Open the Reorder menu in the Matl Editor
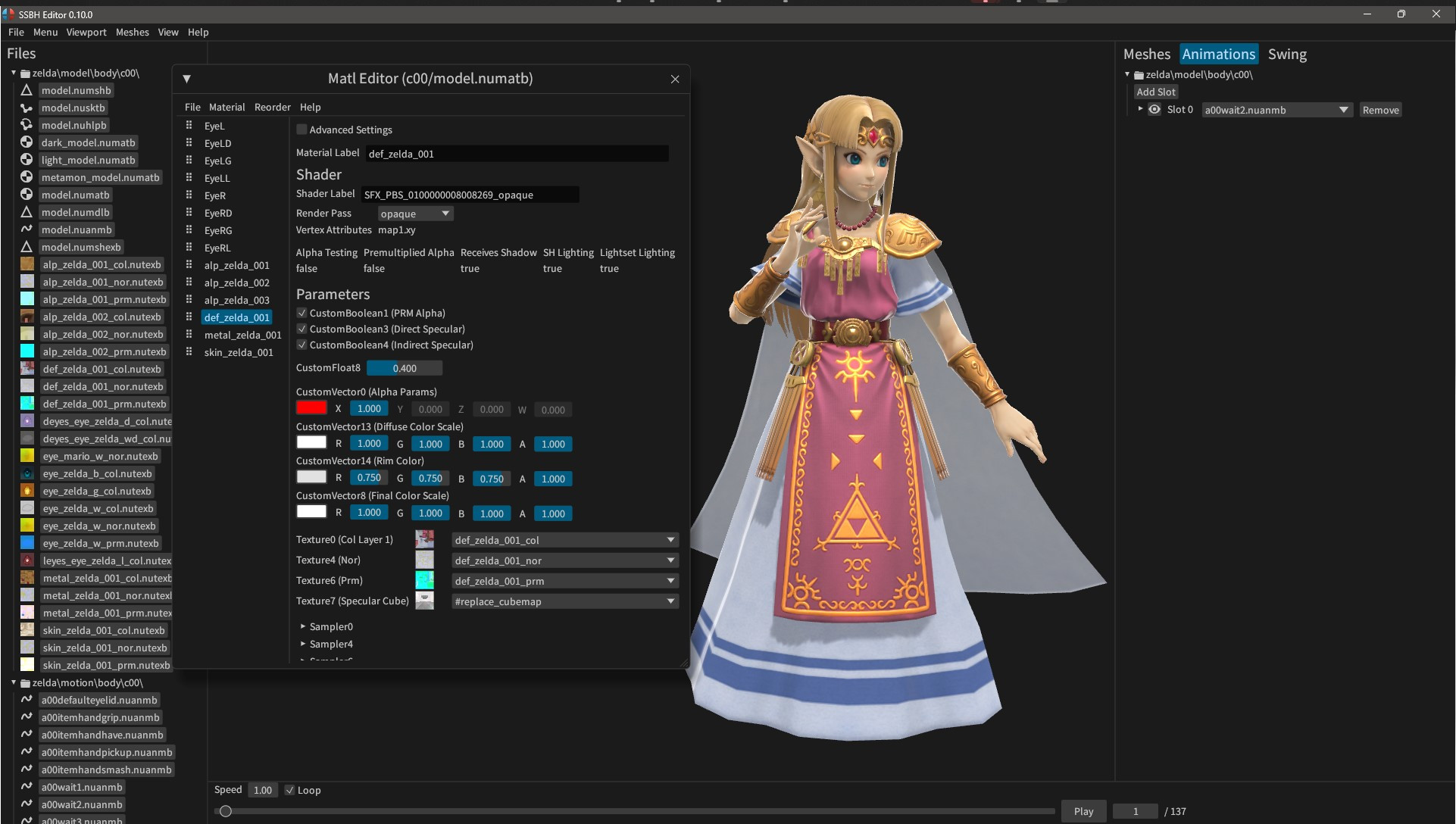Screen dimensions: 1456x824 click(272, 107)
